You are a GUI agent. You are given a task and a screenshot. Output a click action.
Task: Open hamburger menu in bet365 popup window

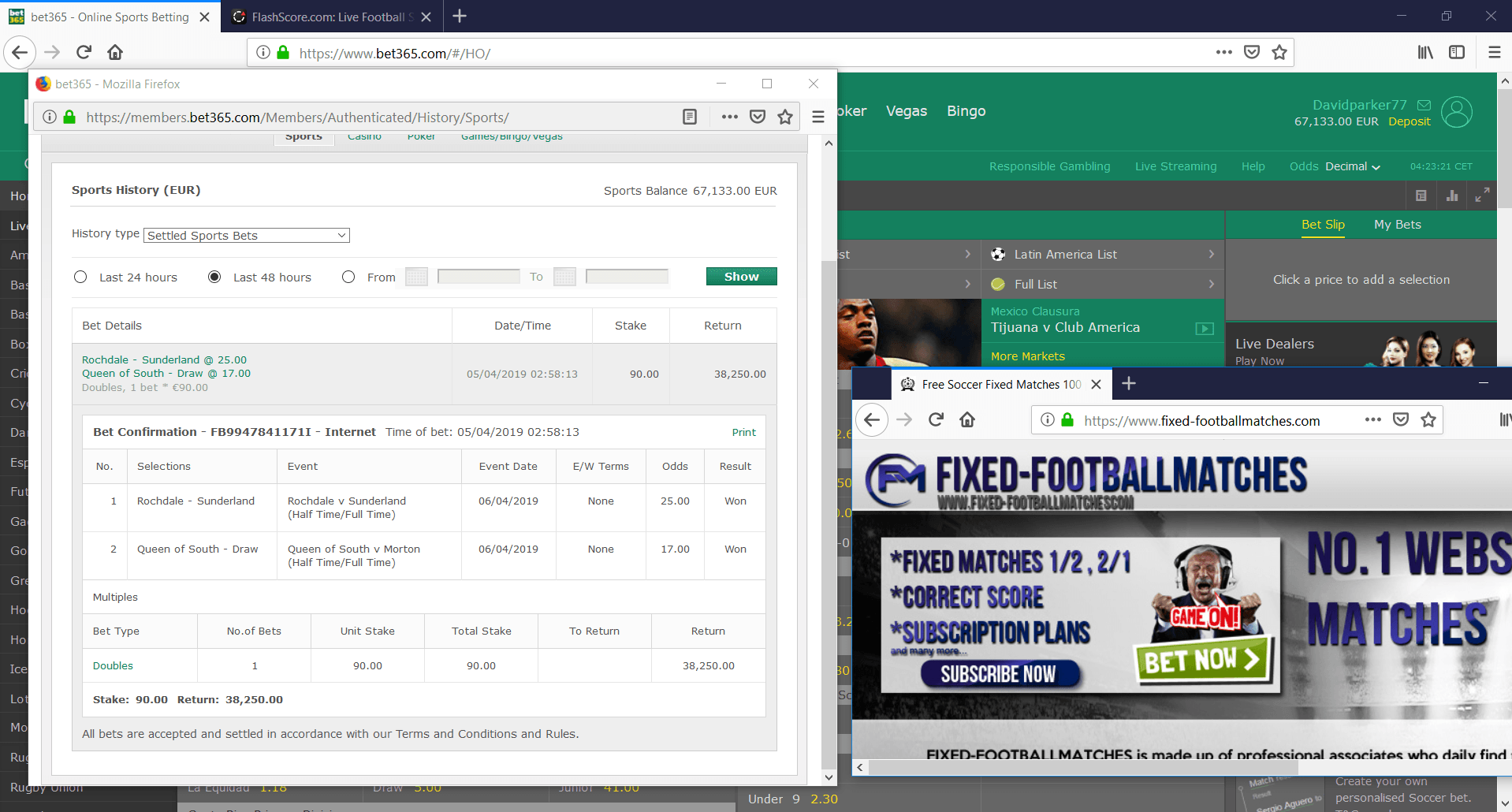[x=818, y=117]
